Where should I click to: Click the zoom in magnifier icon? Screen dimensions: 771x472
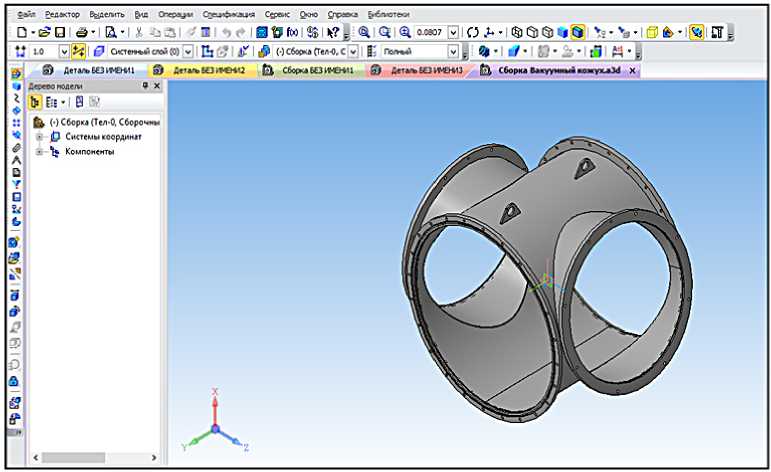pyautogui.click(x=405, y=32)
